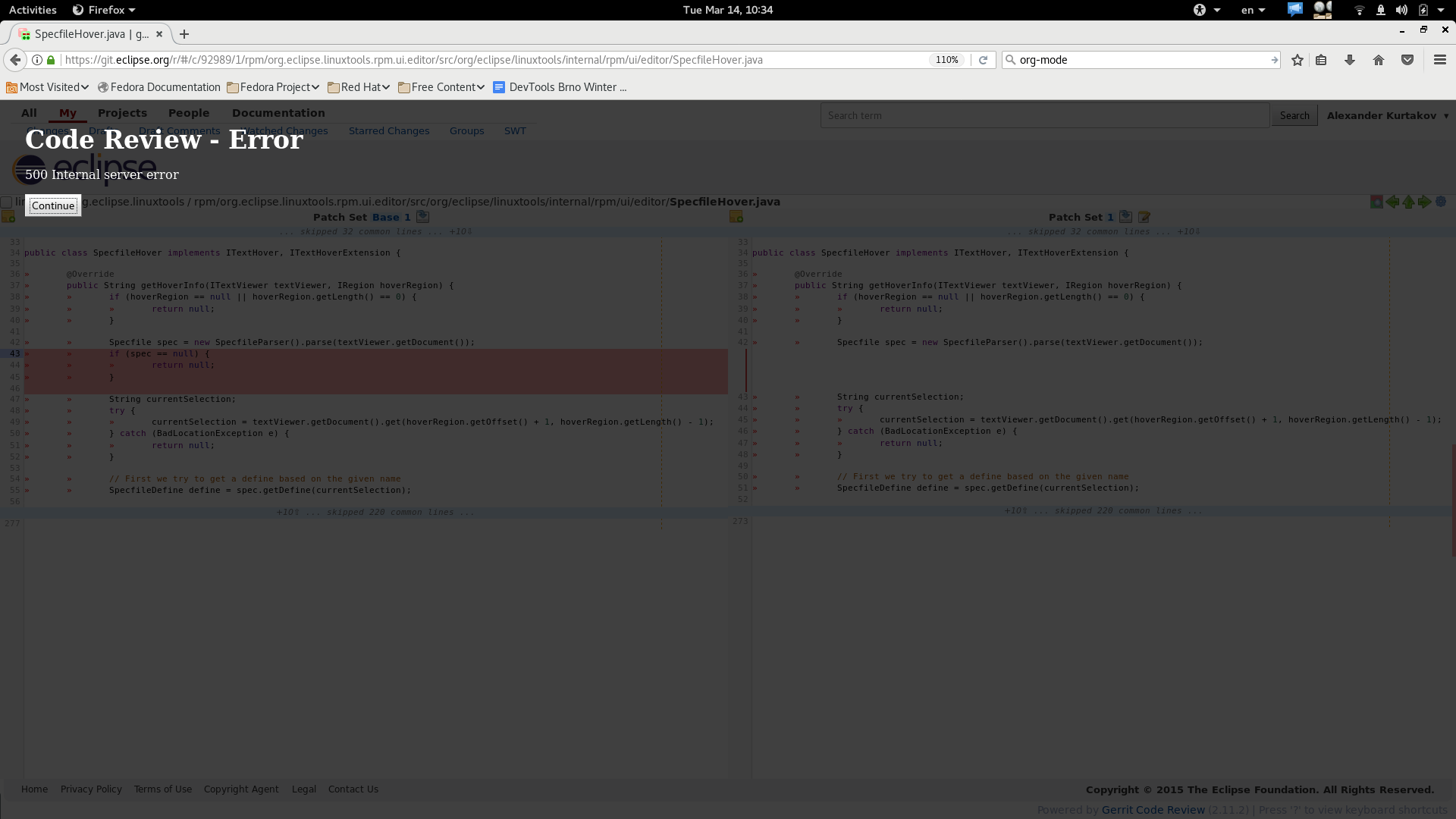Click the secure connection padlock
Screen dimensions: 1456x819
pos(51,60)
